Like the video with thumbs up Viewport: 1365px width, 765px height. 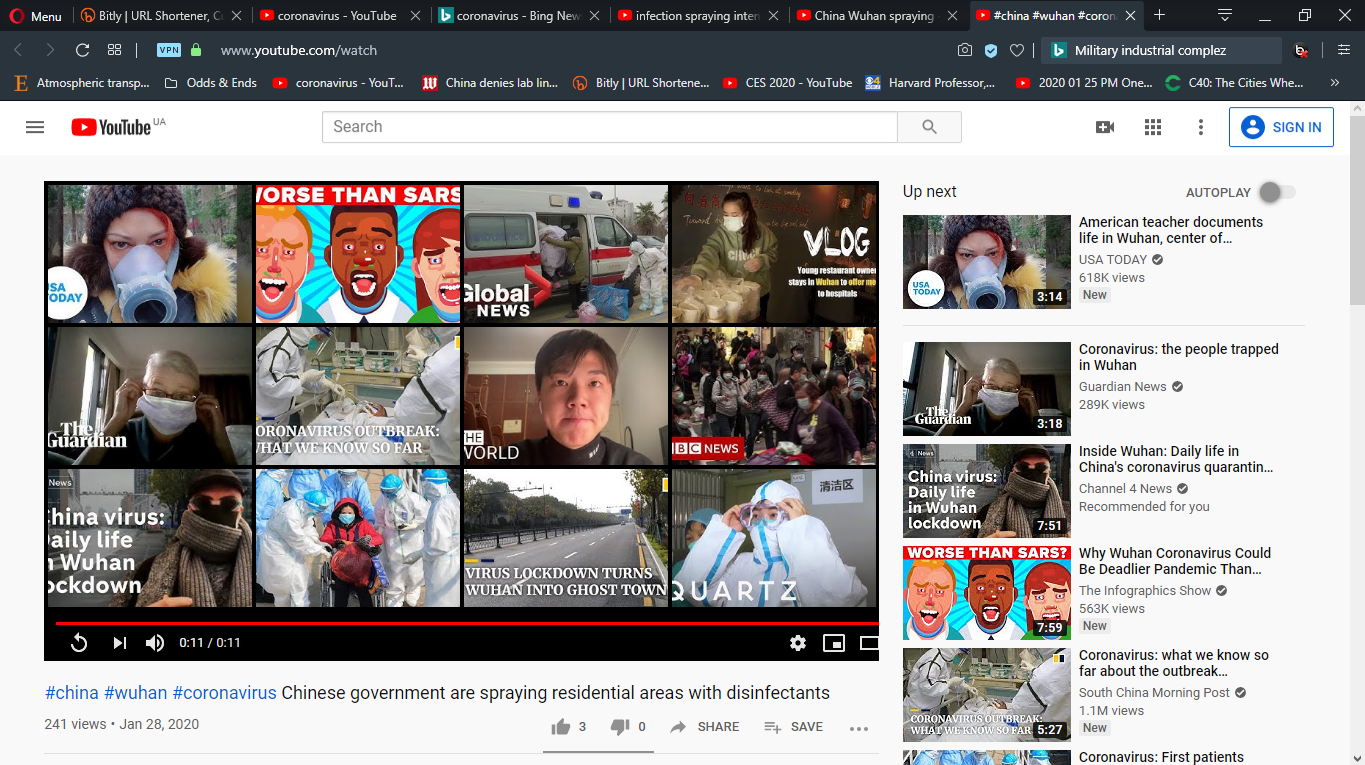[569, 727]
